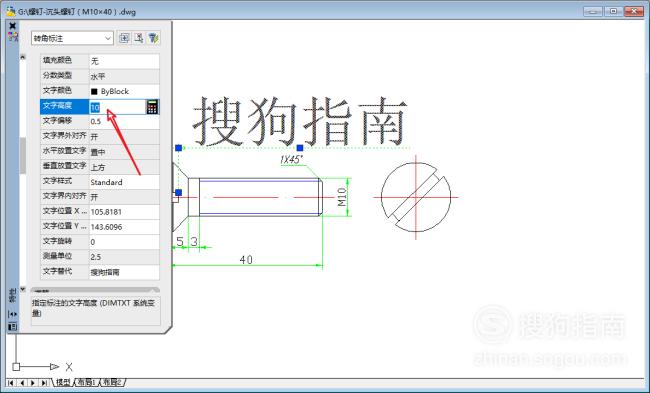Close the properties palette with the X icon
Screen dimensions: 650x393
12,26
